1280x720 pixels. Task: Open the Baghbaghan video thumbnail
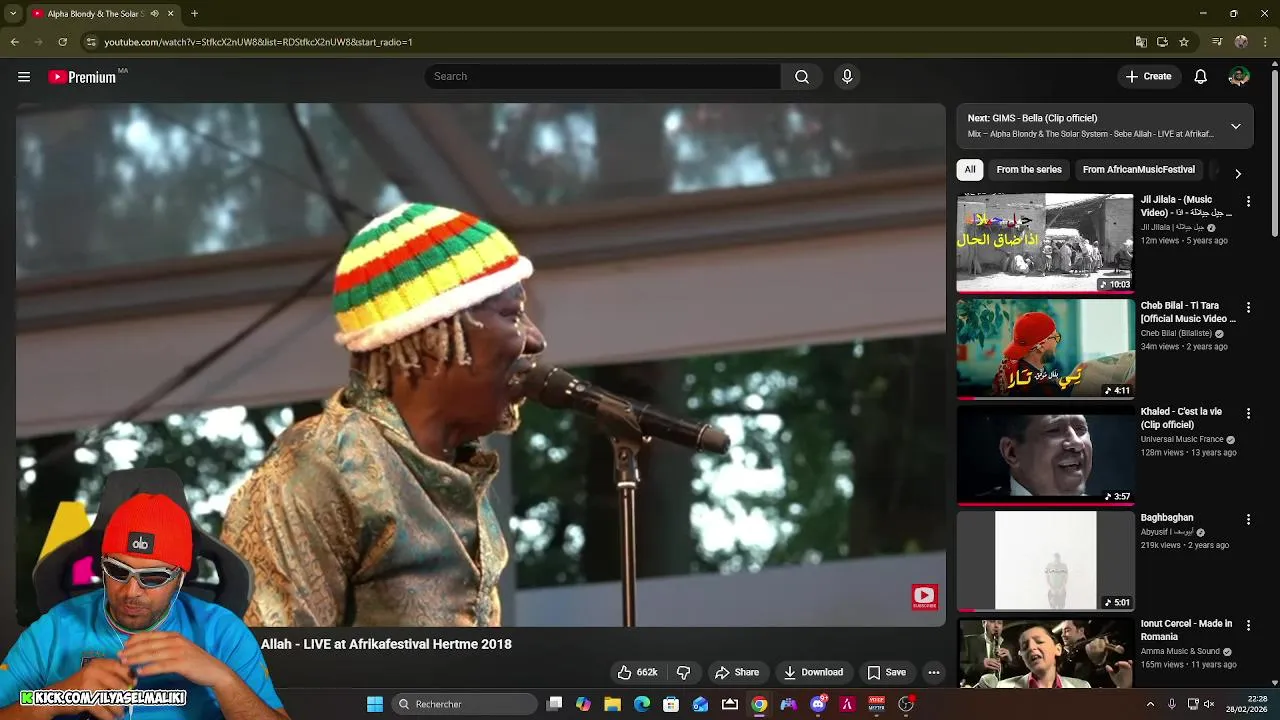point(1045,561)
